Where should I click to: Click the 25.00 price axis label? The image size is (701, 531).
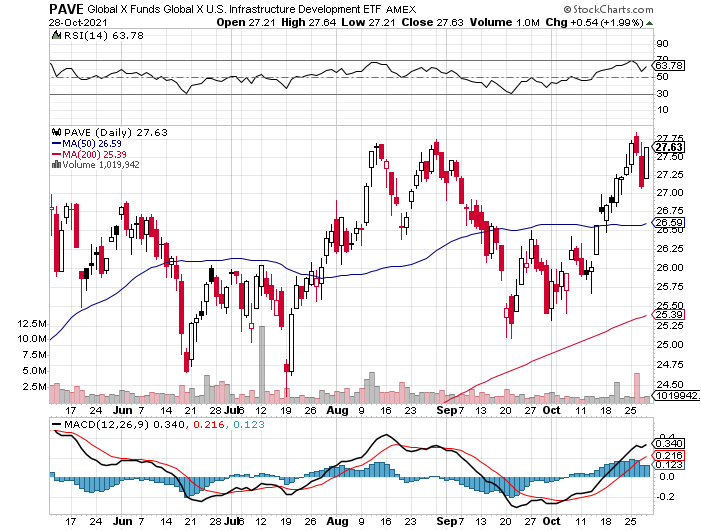670,345
